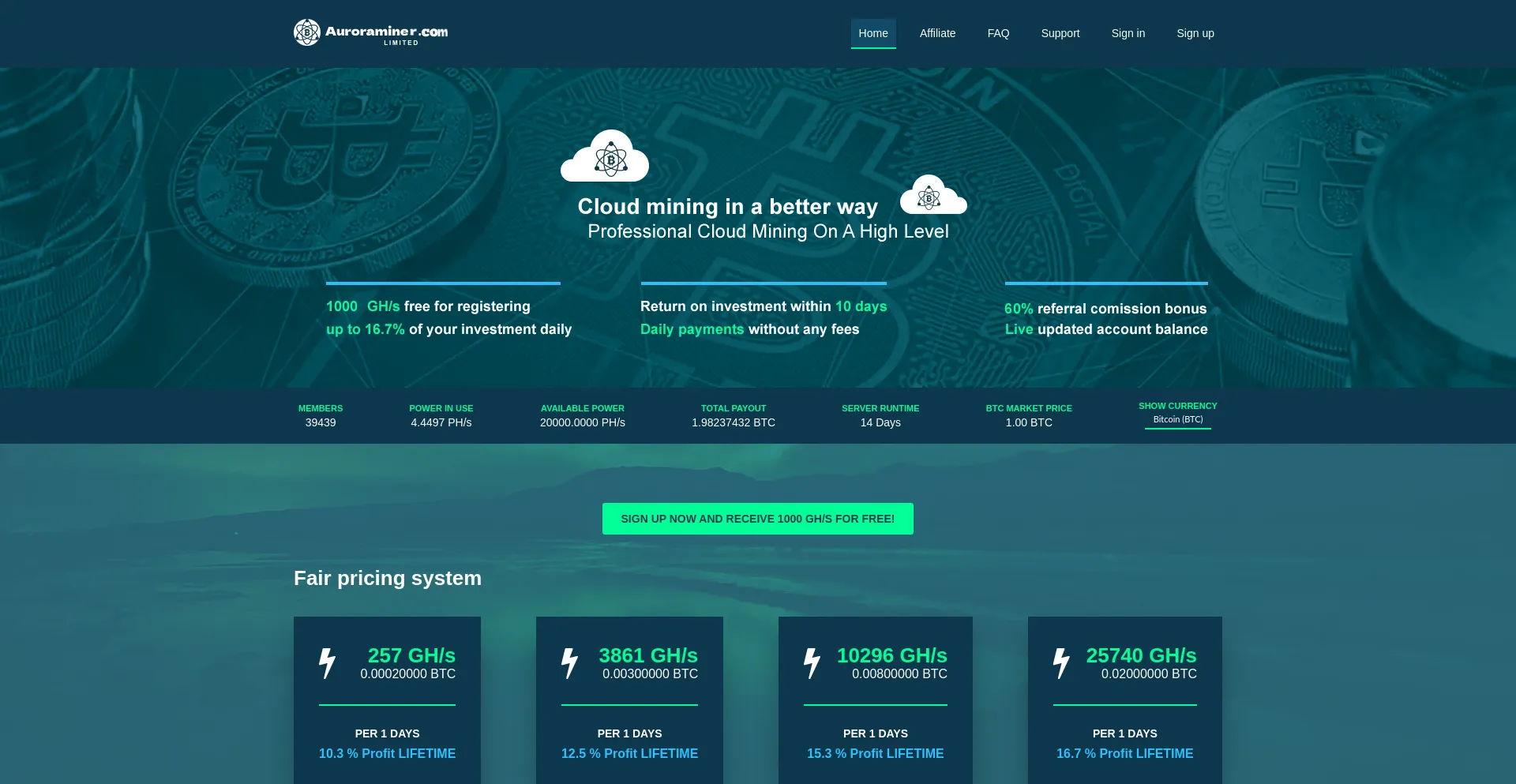Select the 25740 GH/s plan heading
The width and height of the screenshot is (1516, 784).
1141,655
